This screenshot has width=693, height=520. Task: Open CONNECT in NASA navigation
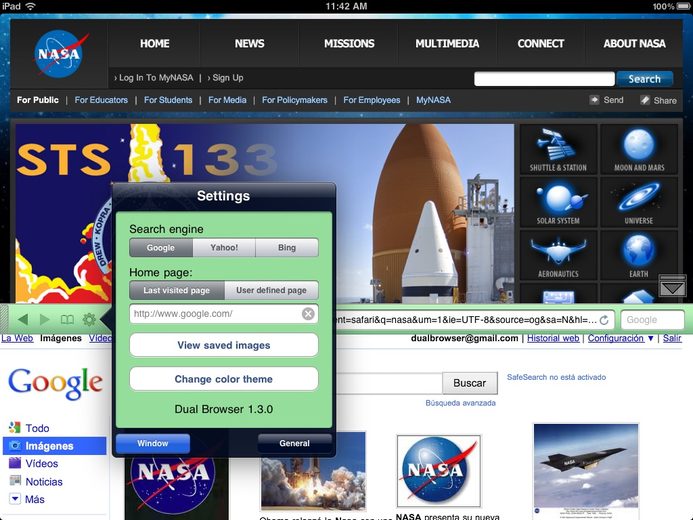[541, 43]
